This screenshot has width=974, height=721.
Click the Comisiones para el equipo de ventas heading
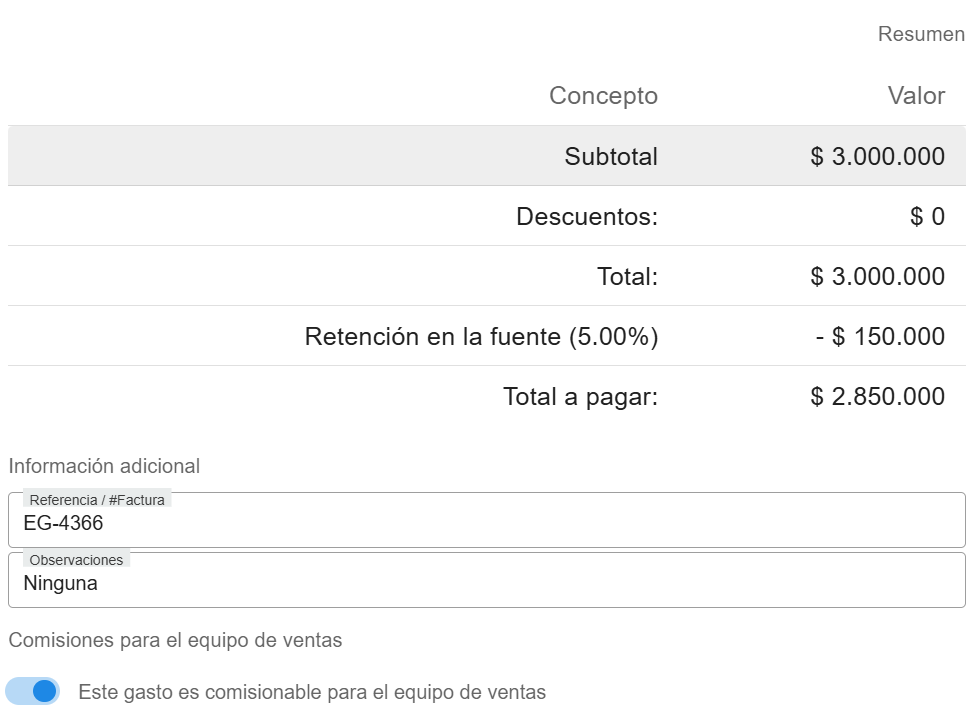175,640
